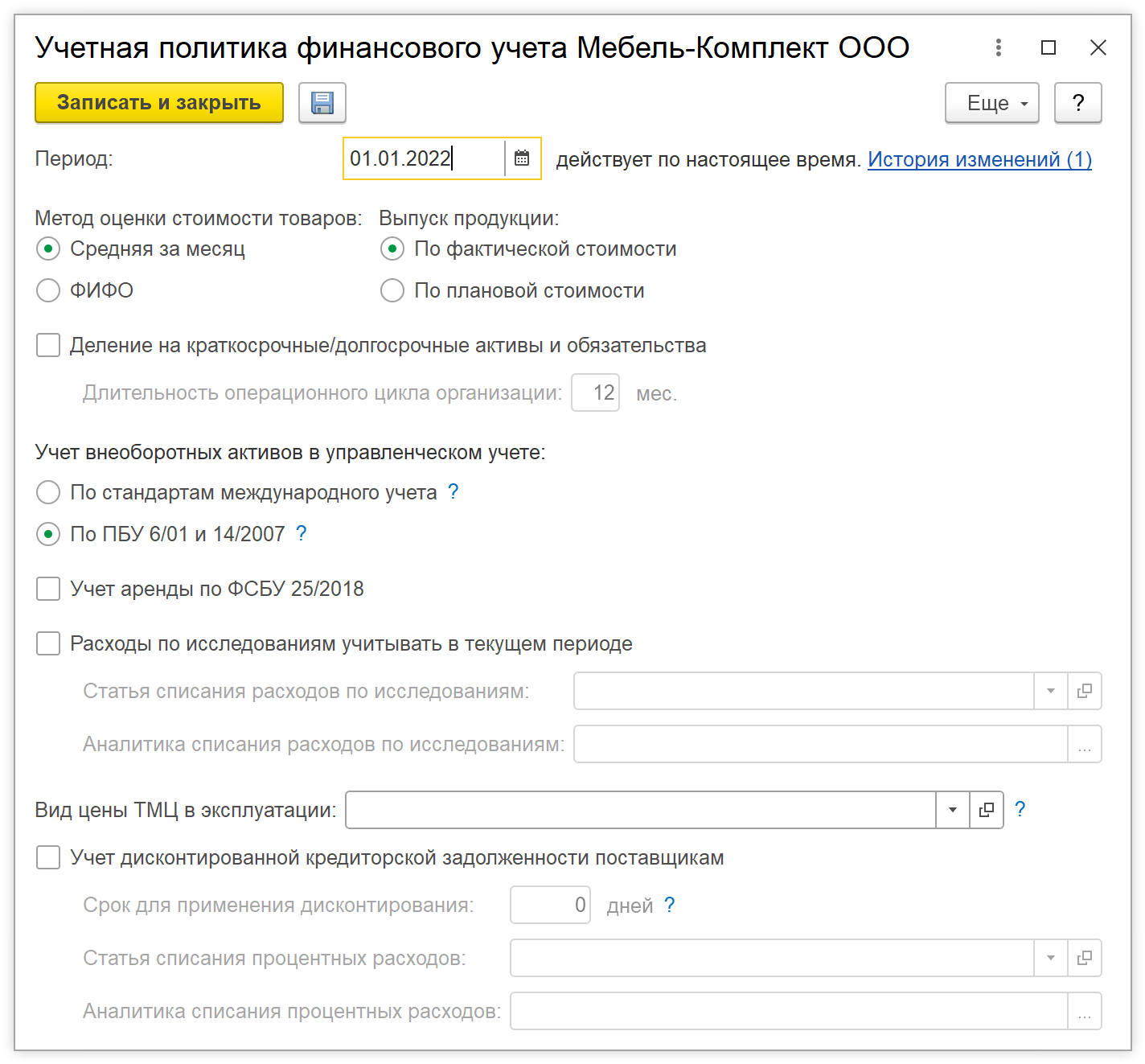1145x1064 pixels.
Task: Click the Записать и закрыть button
Action: click(159, 103)
